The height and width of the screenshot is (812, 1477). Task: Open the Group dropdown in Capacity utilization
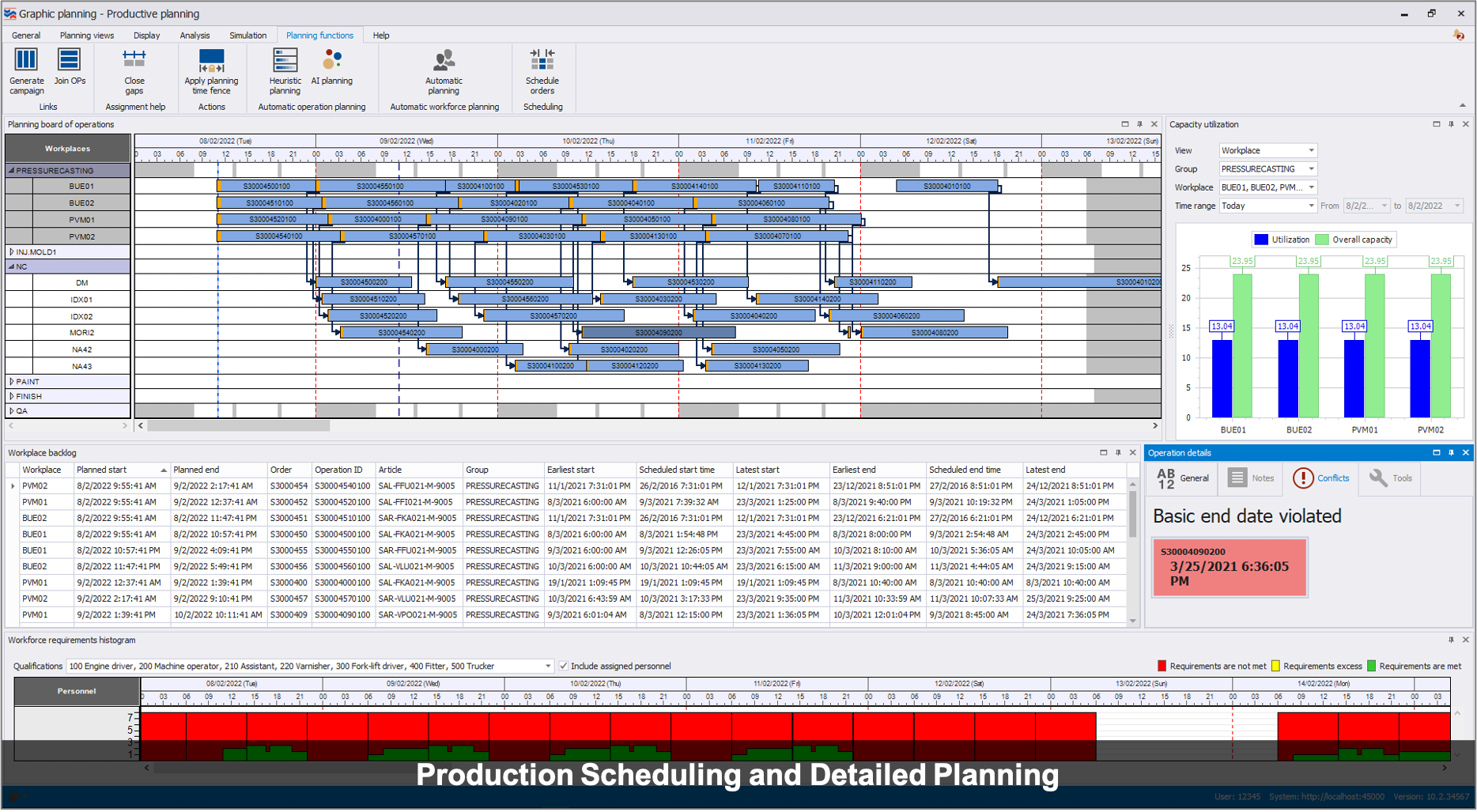point(1310,169)
